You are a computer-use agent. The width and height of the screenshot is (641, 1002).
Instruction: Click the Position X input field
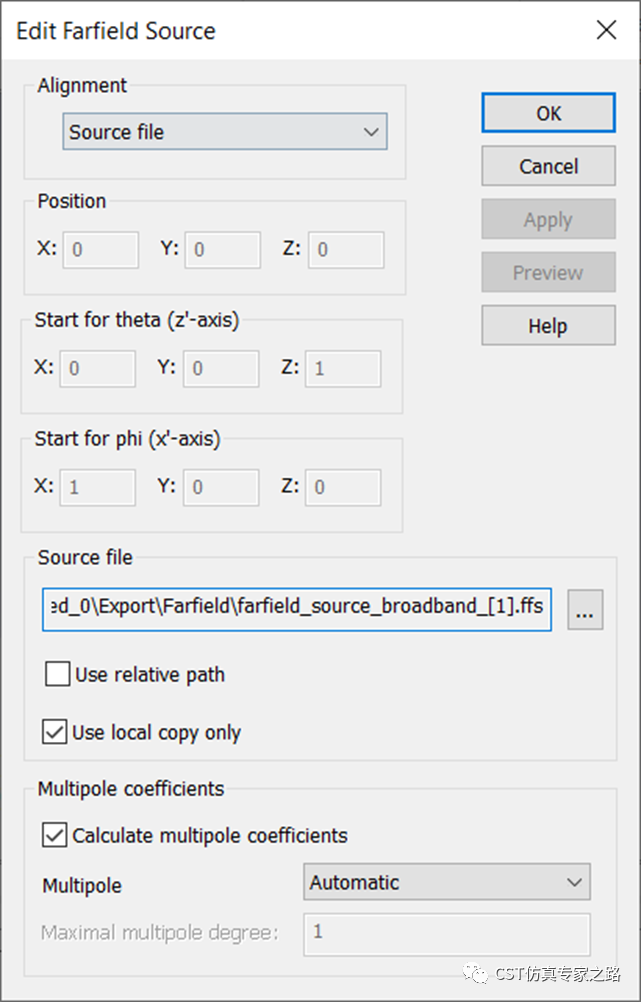point(100,249)
